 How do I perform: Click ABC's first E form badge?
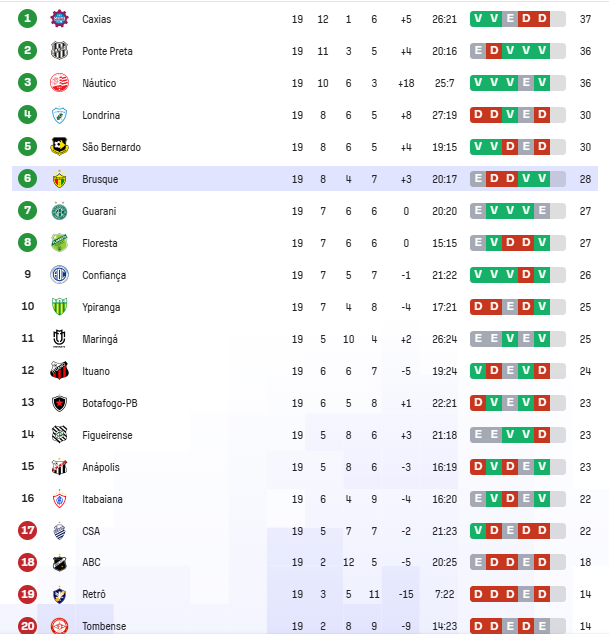tap(478, 562)
